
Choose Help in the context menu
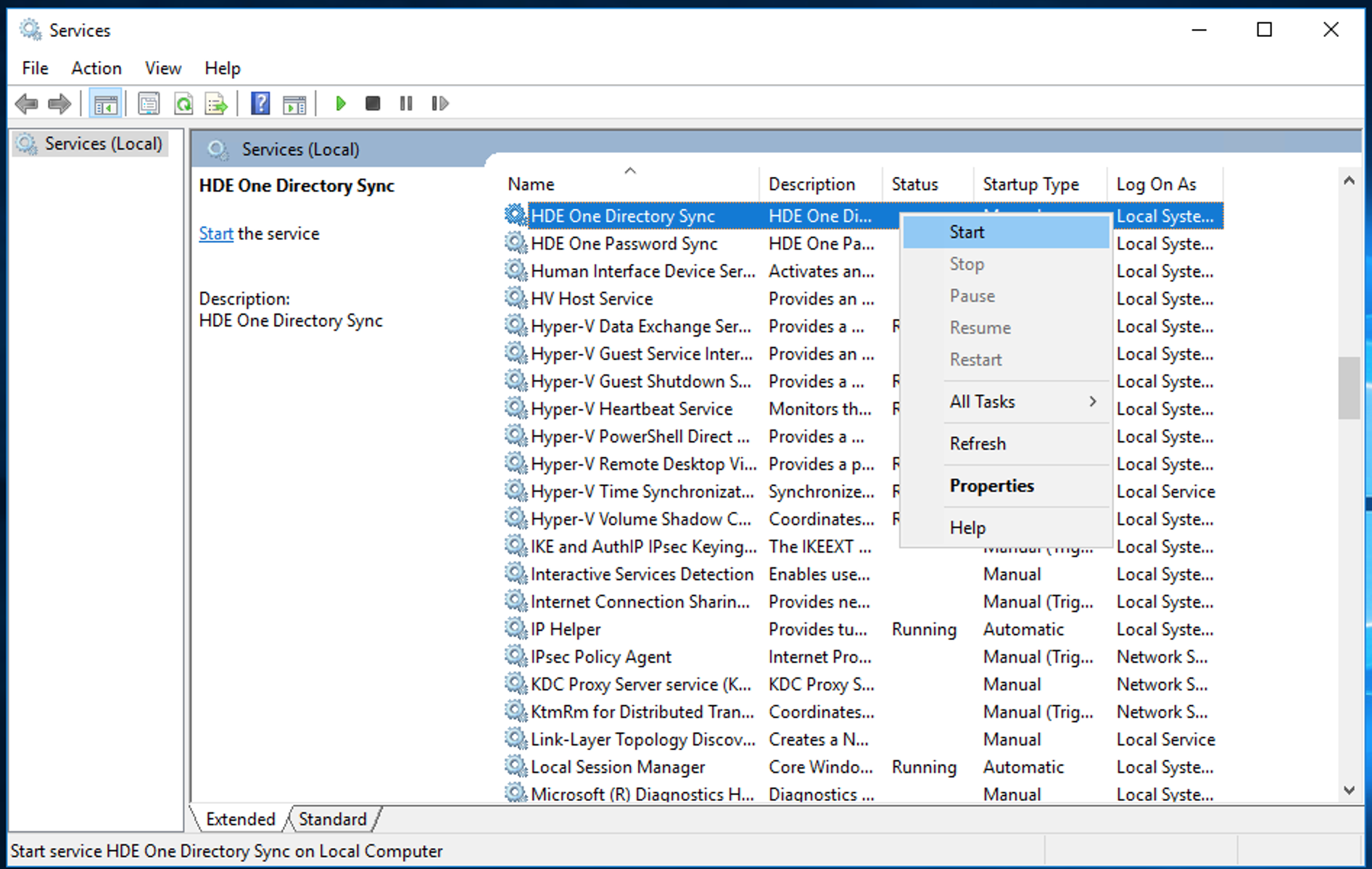[x=1006, y=528]
